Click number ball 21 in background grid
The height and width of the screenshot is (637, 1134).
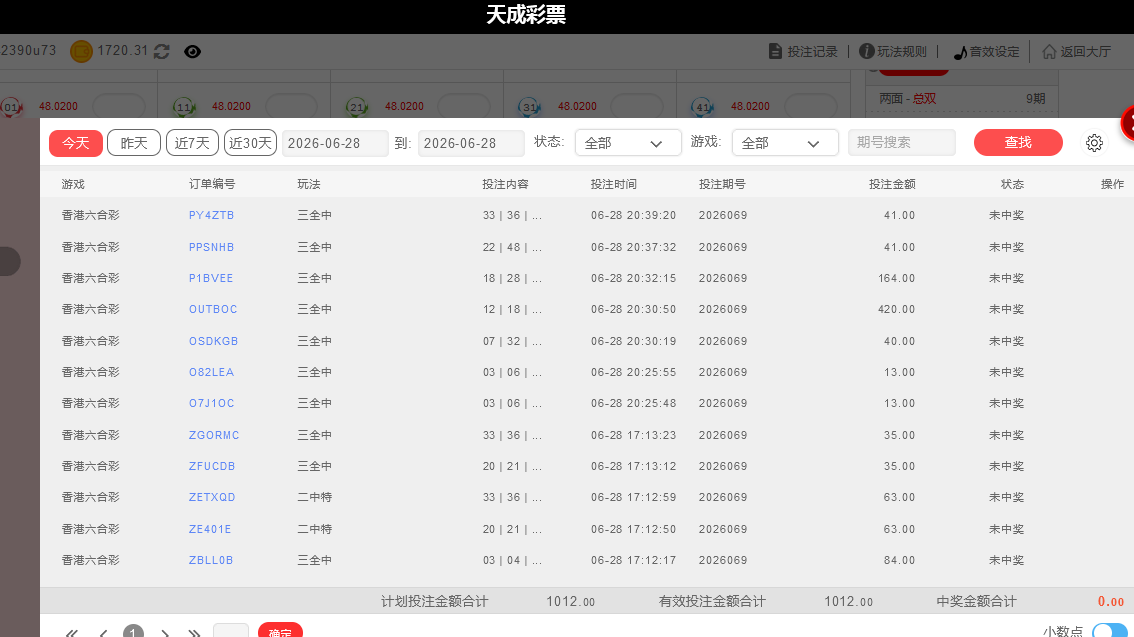coord(357,108)
